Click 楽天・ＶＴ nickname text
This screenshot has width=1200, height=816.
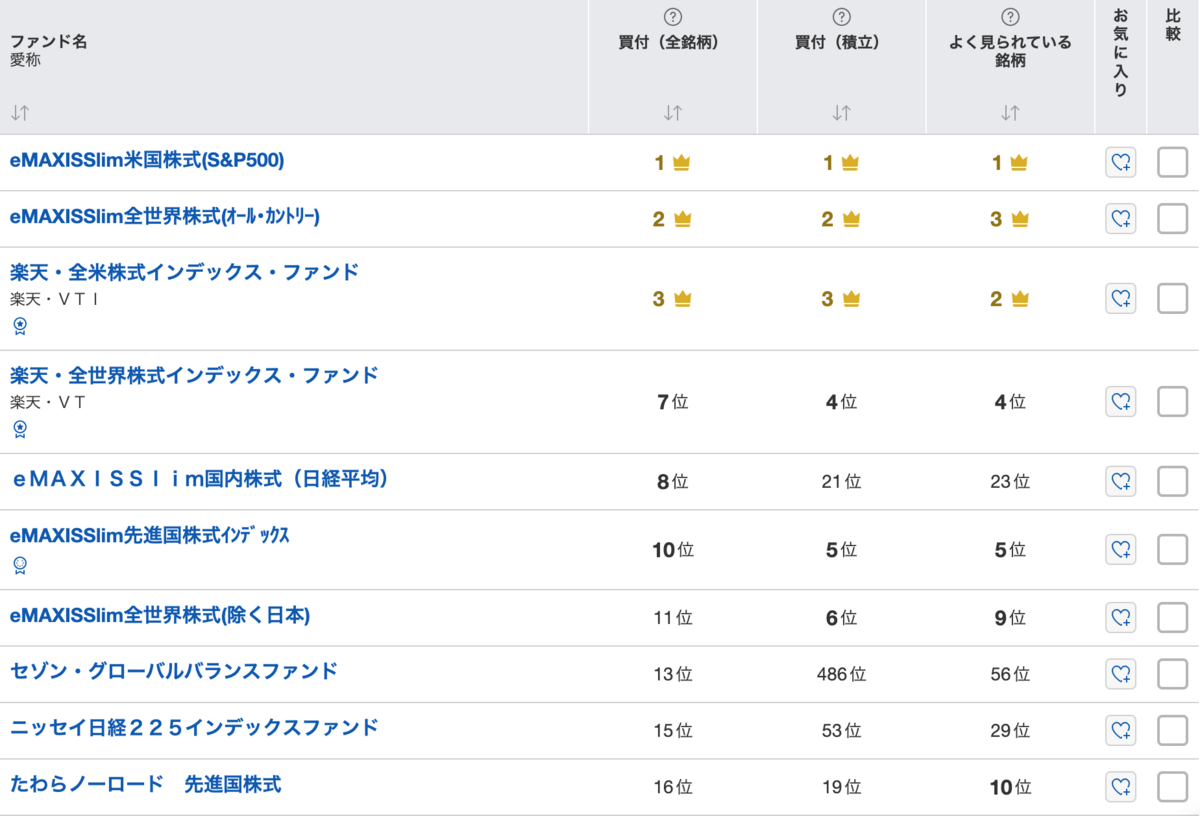(47, 402)
